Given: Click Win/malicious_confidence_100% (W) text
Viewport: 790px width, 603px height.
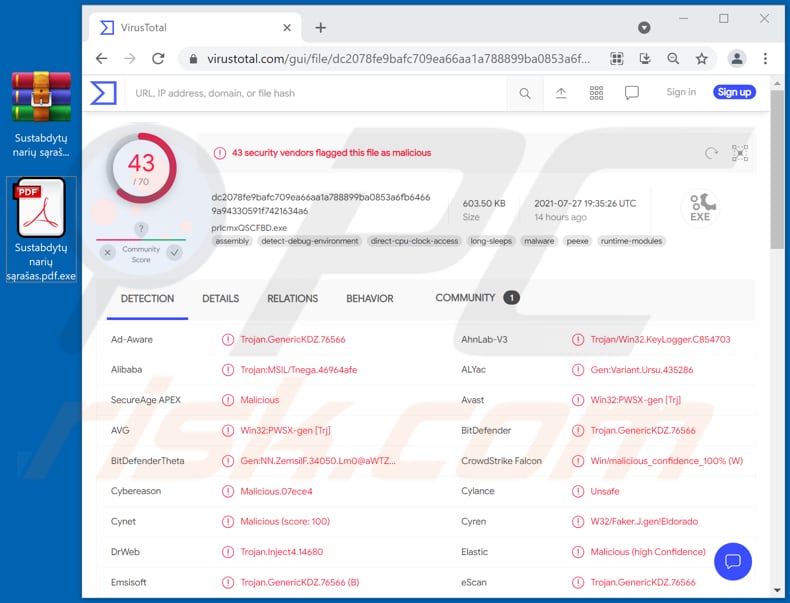Looking at the screenshot, I should tap(667, 460).
